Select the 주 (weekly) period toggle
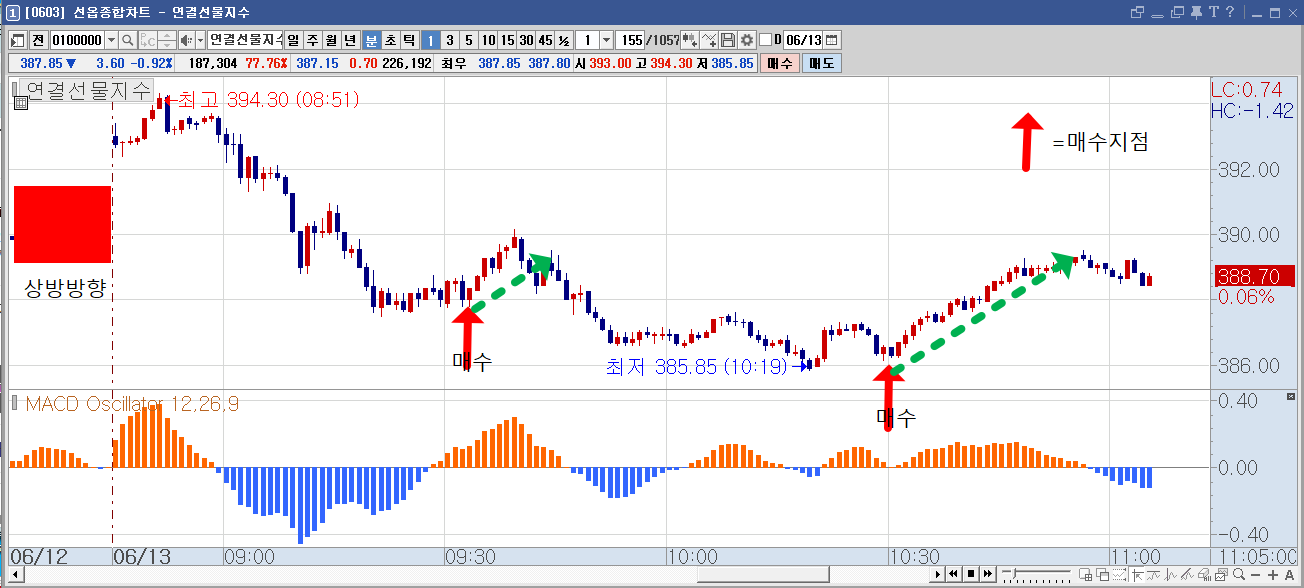 (312, 40)
